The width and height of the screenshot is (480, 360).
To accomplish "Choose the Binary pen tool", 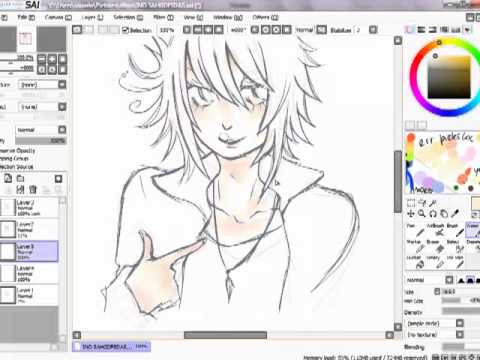I will [x=436, y=262].
